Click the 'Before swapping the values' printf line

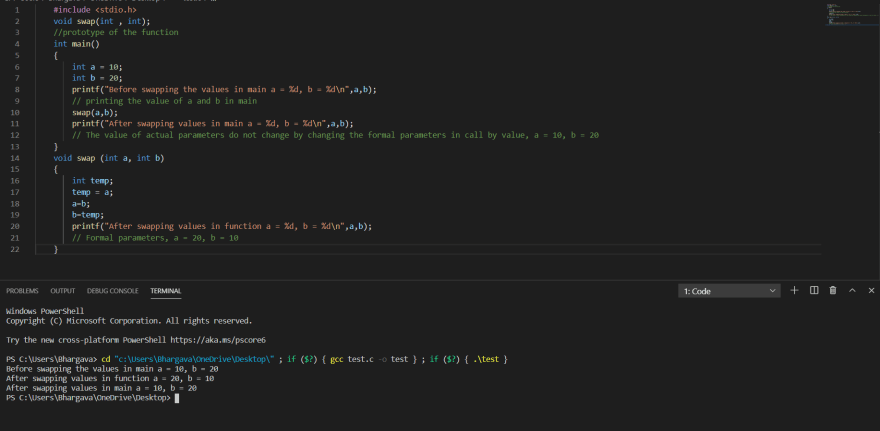tap(224, 89)
